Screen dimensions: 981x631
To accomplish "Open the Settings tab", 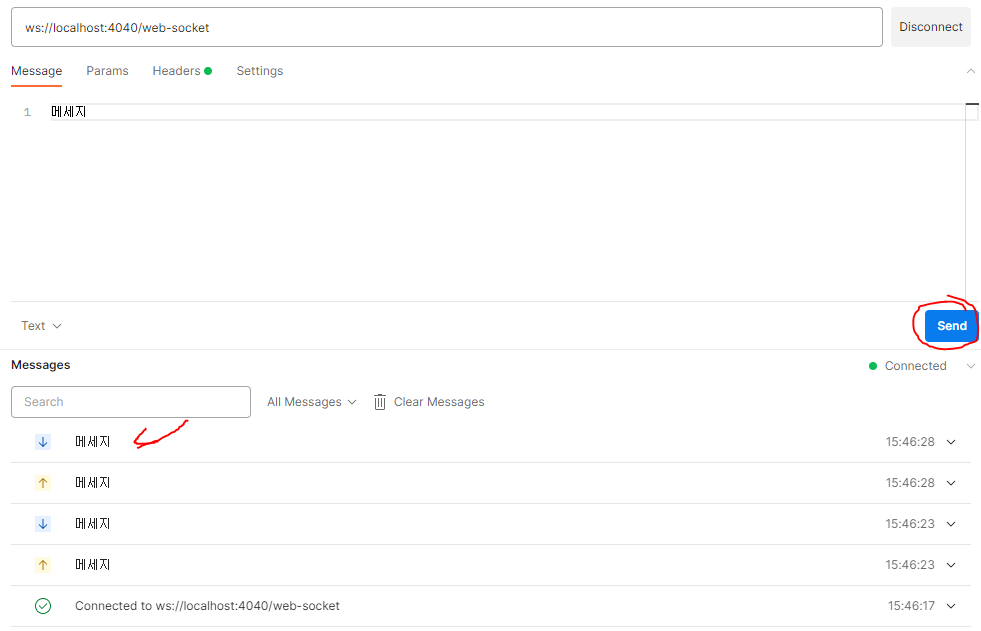I will pyautogui.click(x=260, y=71).
